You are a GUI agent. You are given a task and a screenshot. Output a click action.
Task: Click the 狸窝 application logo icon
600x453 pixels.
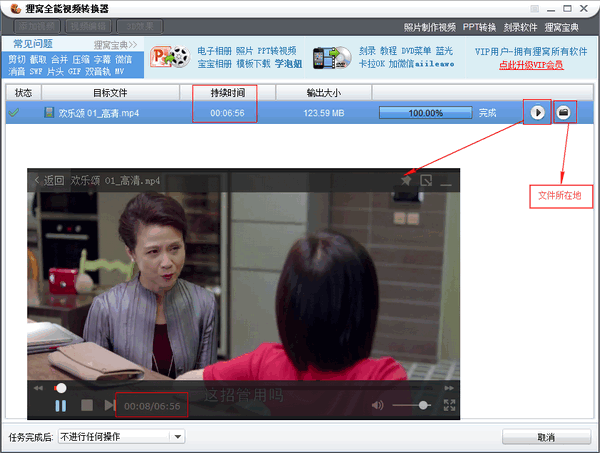15,8
